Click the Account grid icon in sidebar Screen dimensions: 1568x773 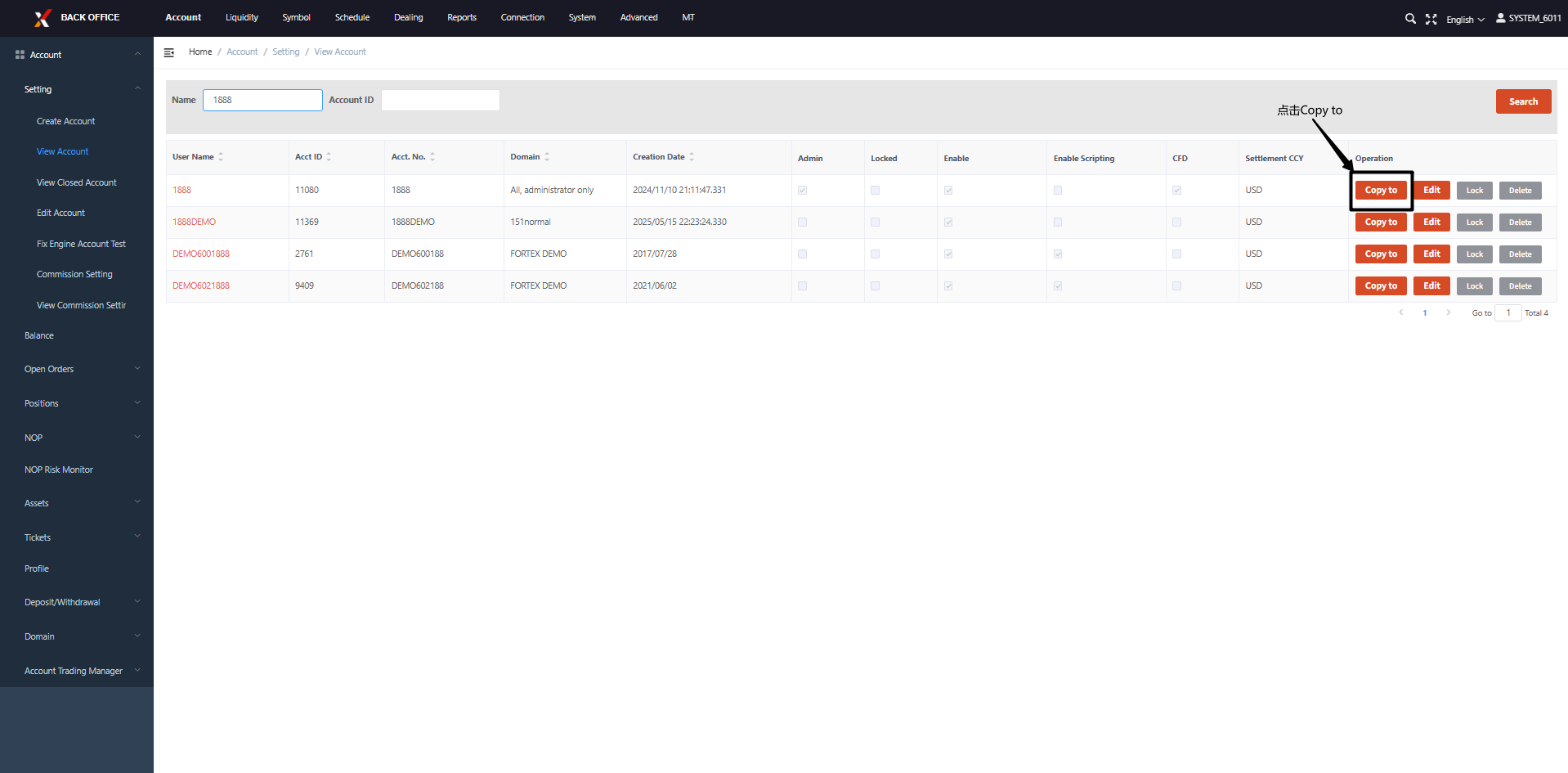point(20,55)
